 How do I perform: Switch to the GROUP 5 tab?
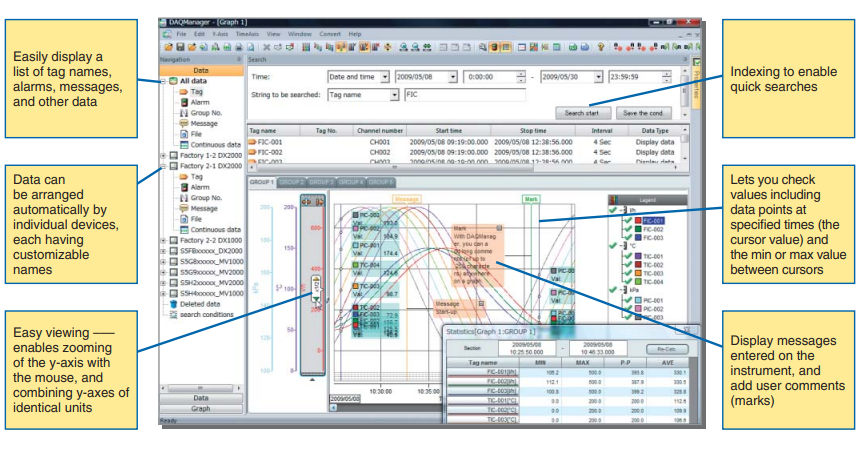coord(381,182)
